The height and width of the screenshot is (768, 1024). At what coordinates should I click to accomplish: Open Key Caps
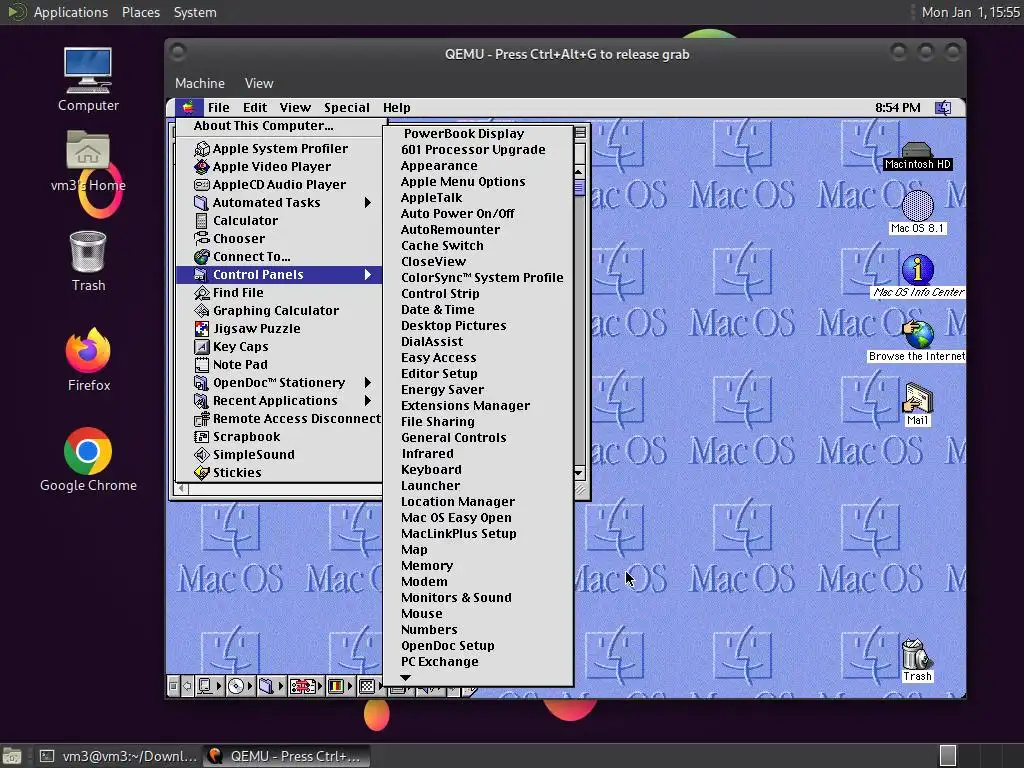coord(279,347)
